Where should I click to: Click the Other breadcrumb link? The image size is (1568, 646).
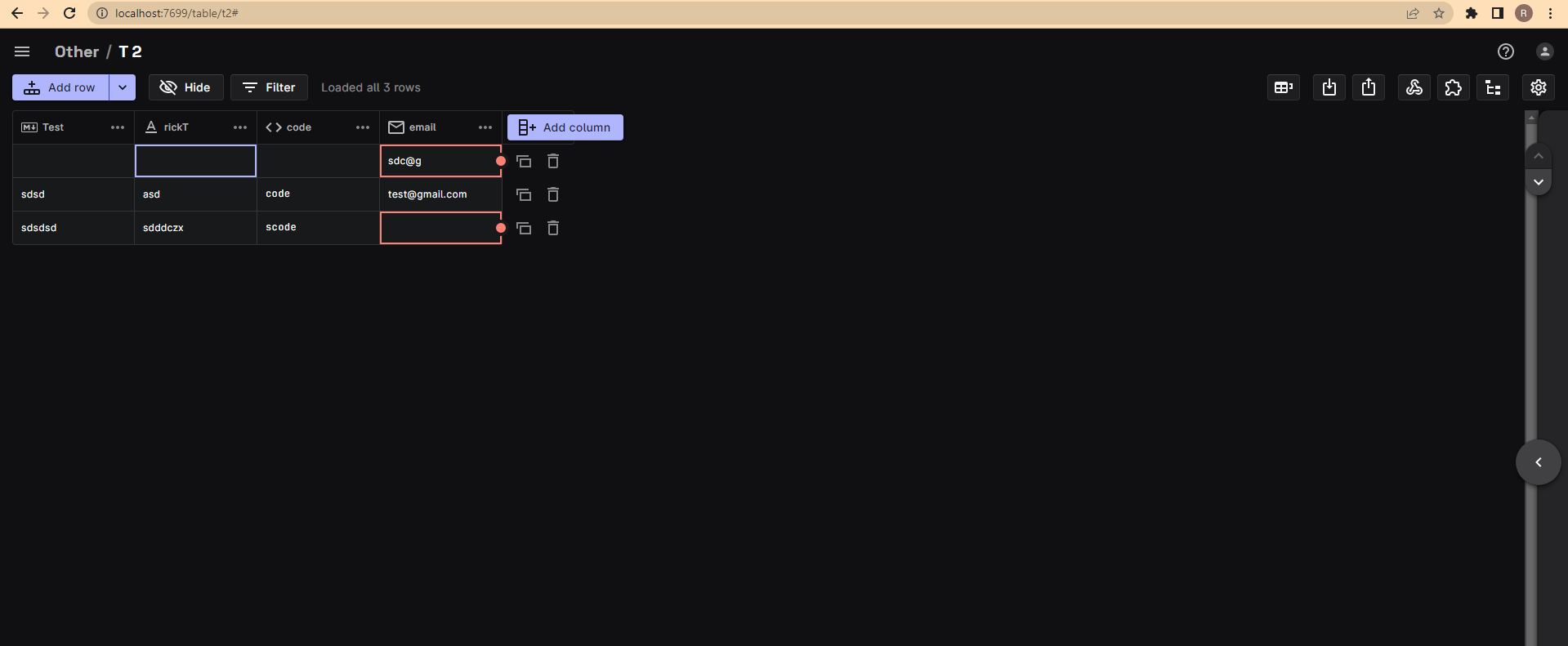[77, 51]
